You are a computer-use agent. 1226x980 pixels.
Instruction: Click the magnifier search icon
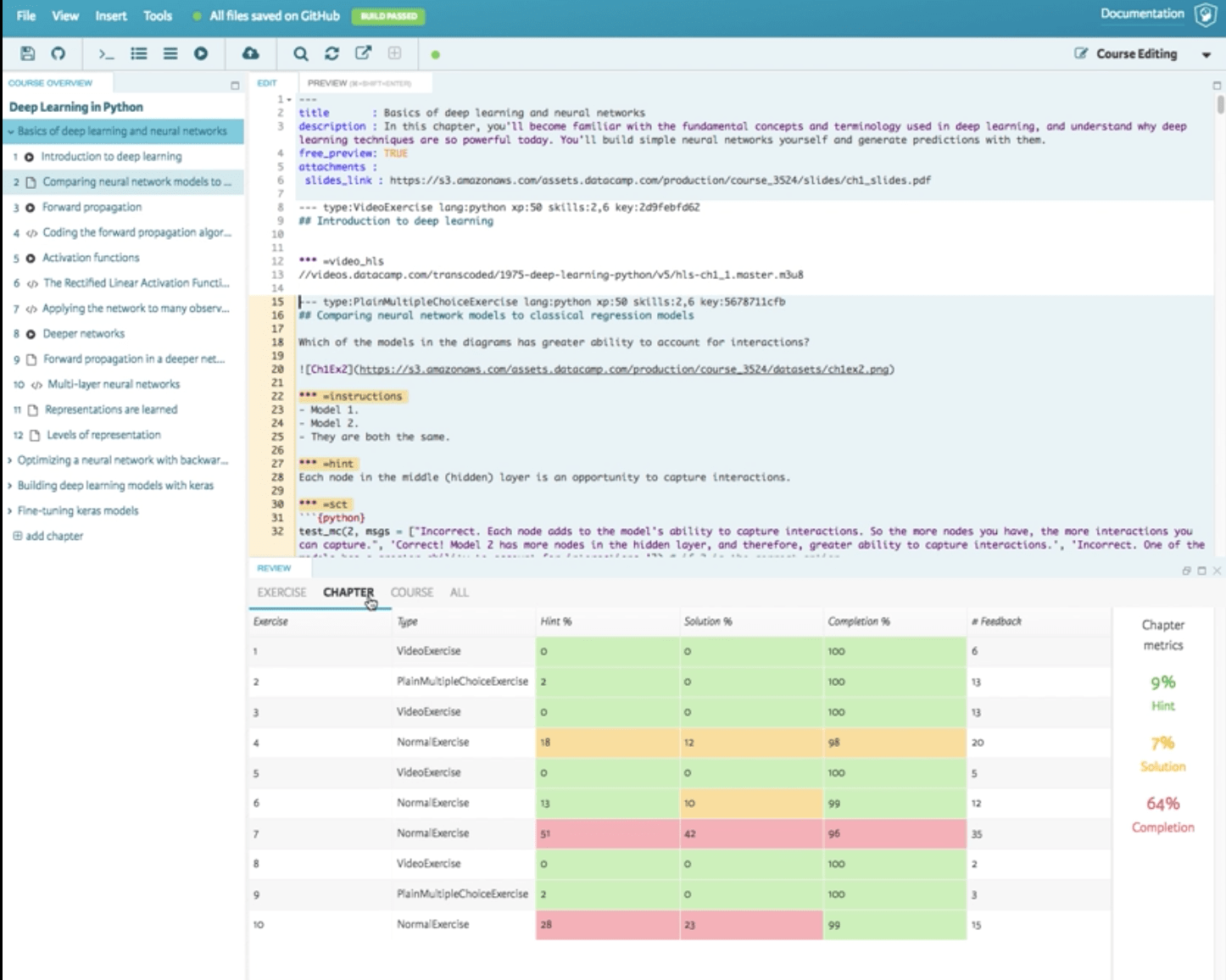(x=301, y=53)
